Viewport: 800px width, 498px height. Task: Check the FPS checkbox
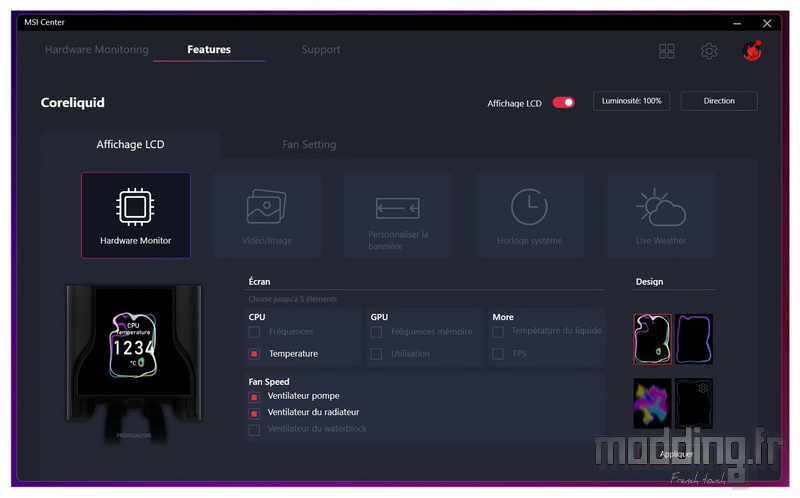coord(498,354)
